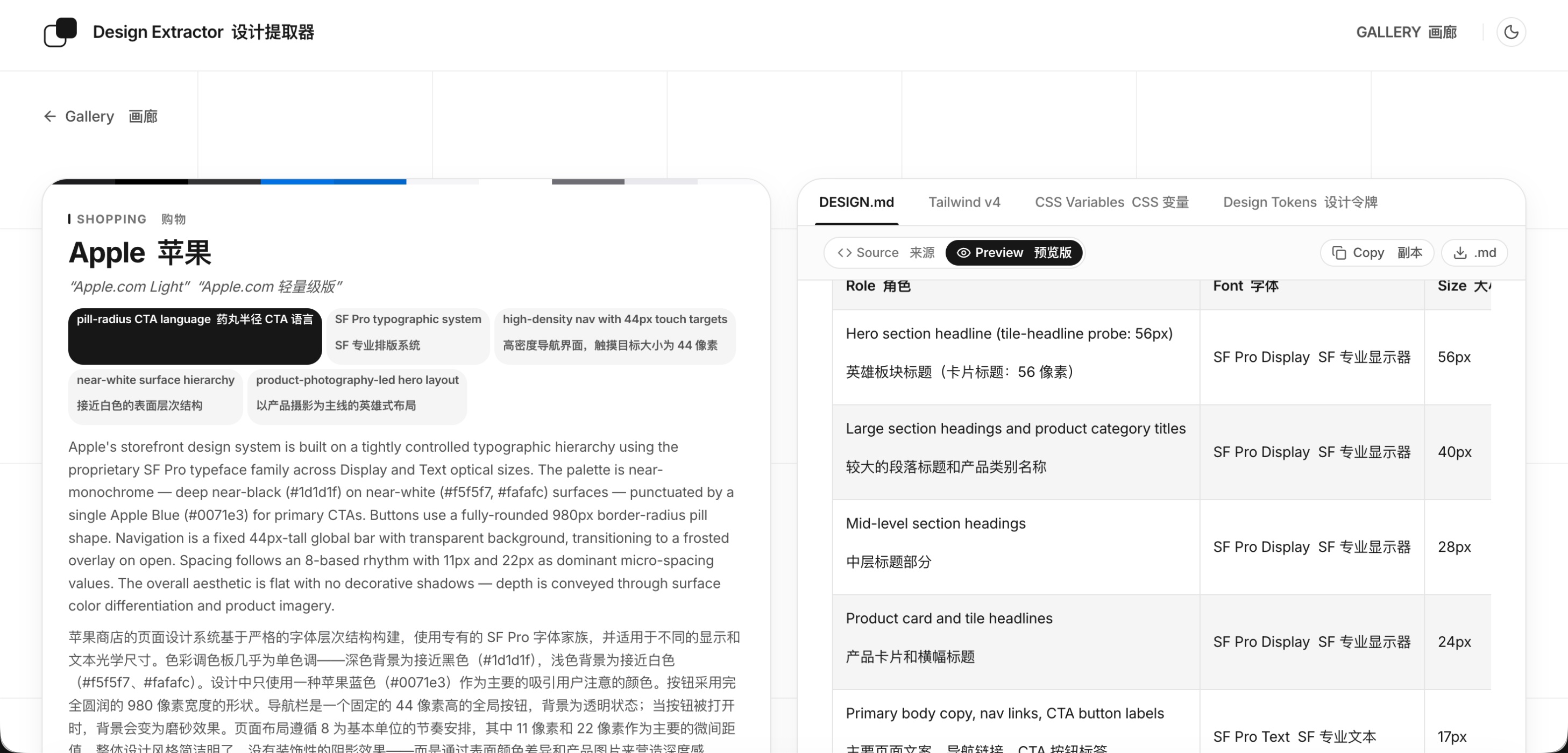This screenshot has width=1568, height=753.
Task: Click the copy icon in Copy button
Action: [1338, 253]
